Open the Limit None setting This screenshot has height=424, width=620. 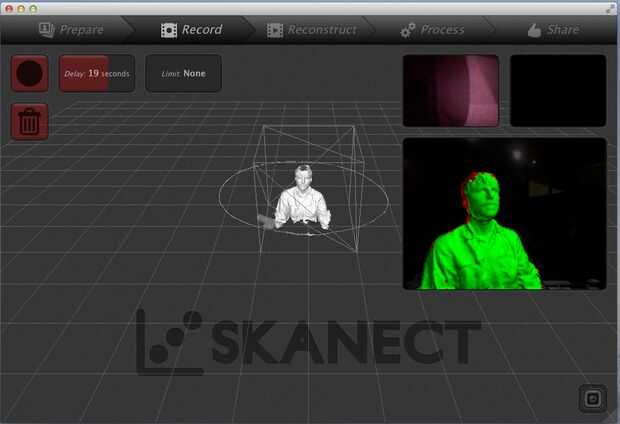point(183,74)
